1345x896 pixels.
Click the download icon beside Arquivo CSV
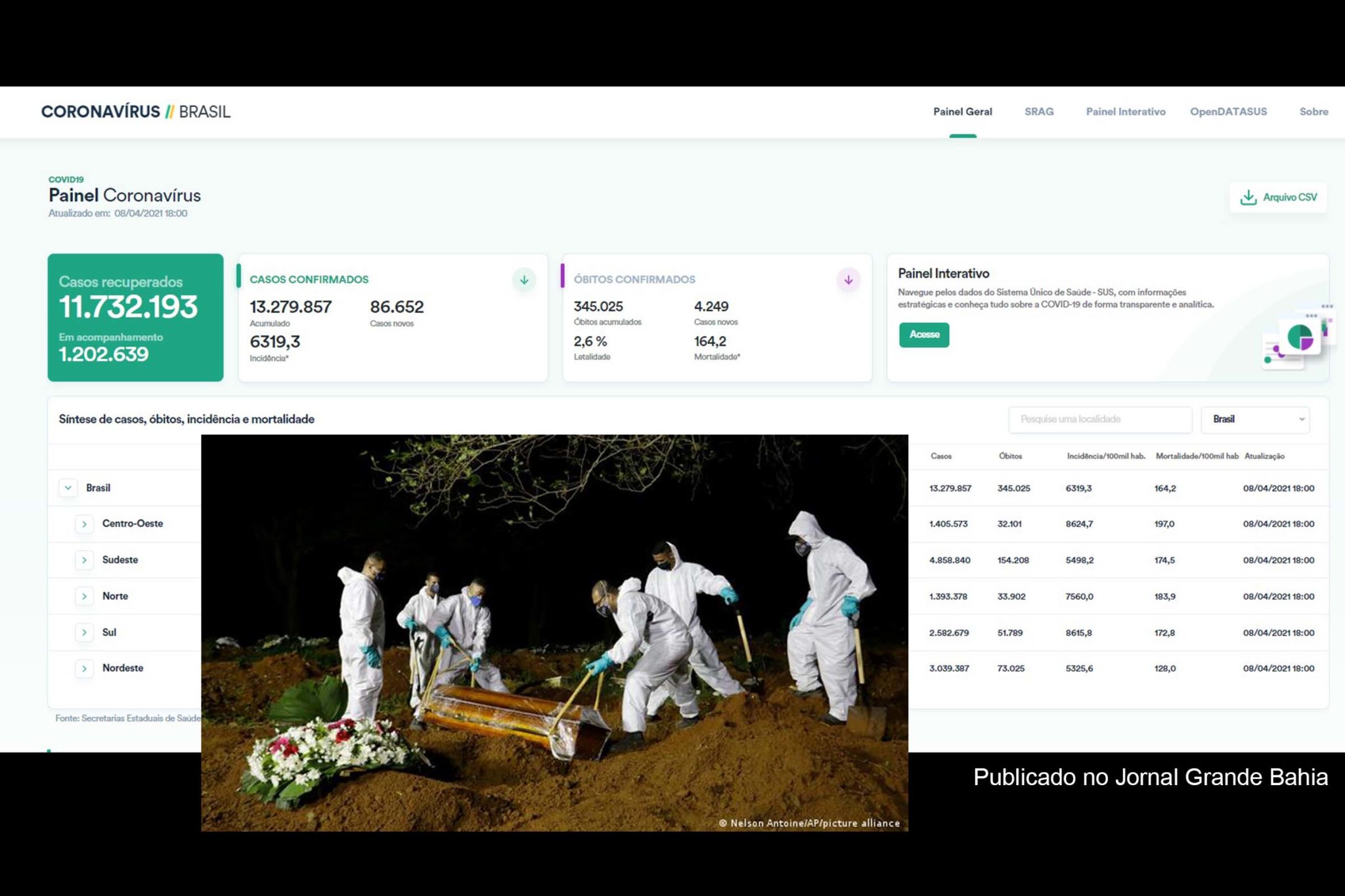coord(1246,197)
